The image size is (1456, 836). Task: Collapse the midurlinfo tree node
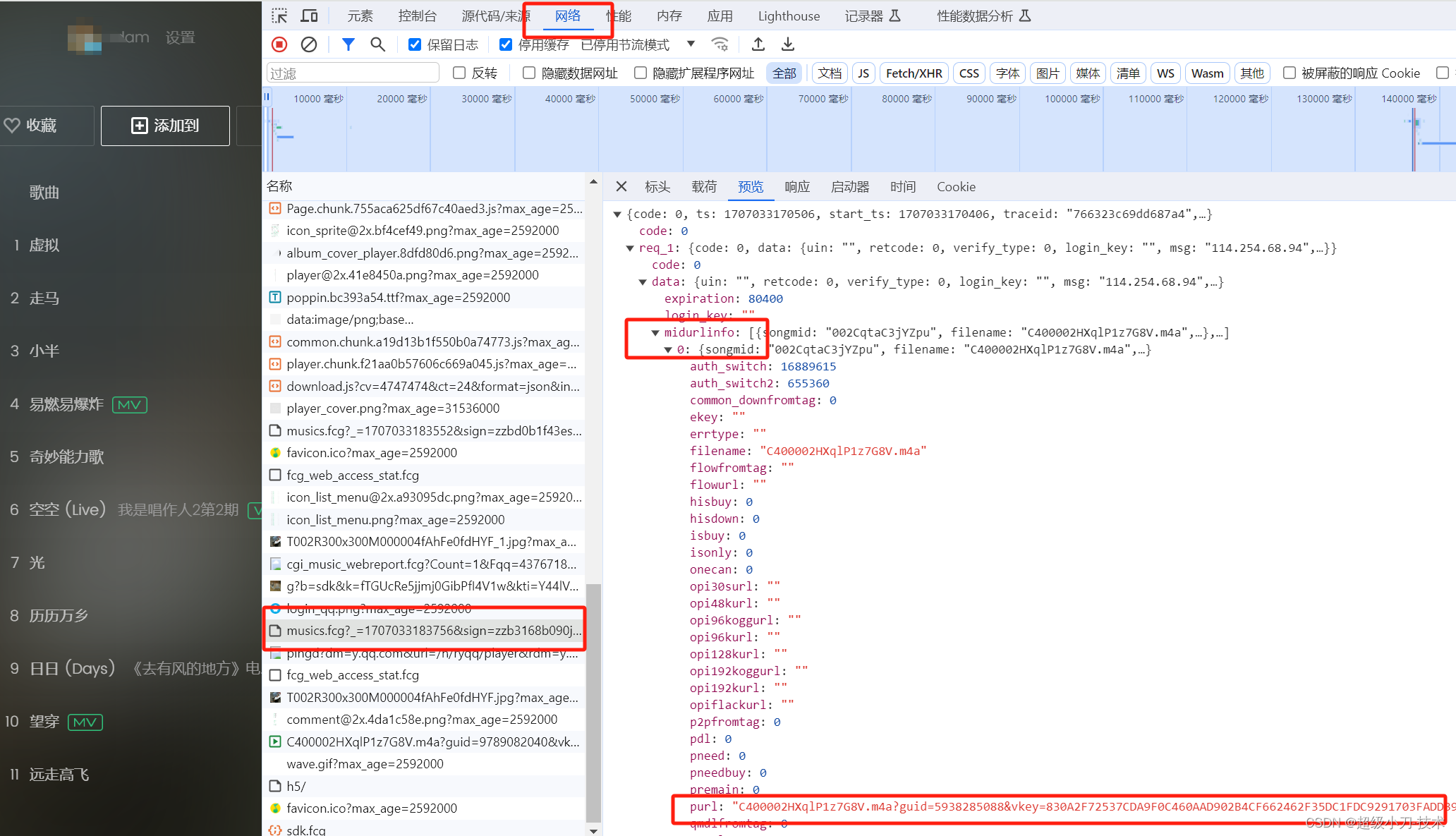655,332
